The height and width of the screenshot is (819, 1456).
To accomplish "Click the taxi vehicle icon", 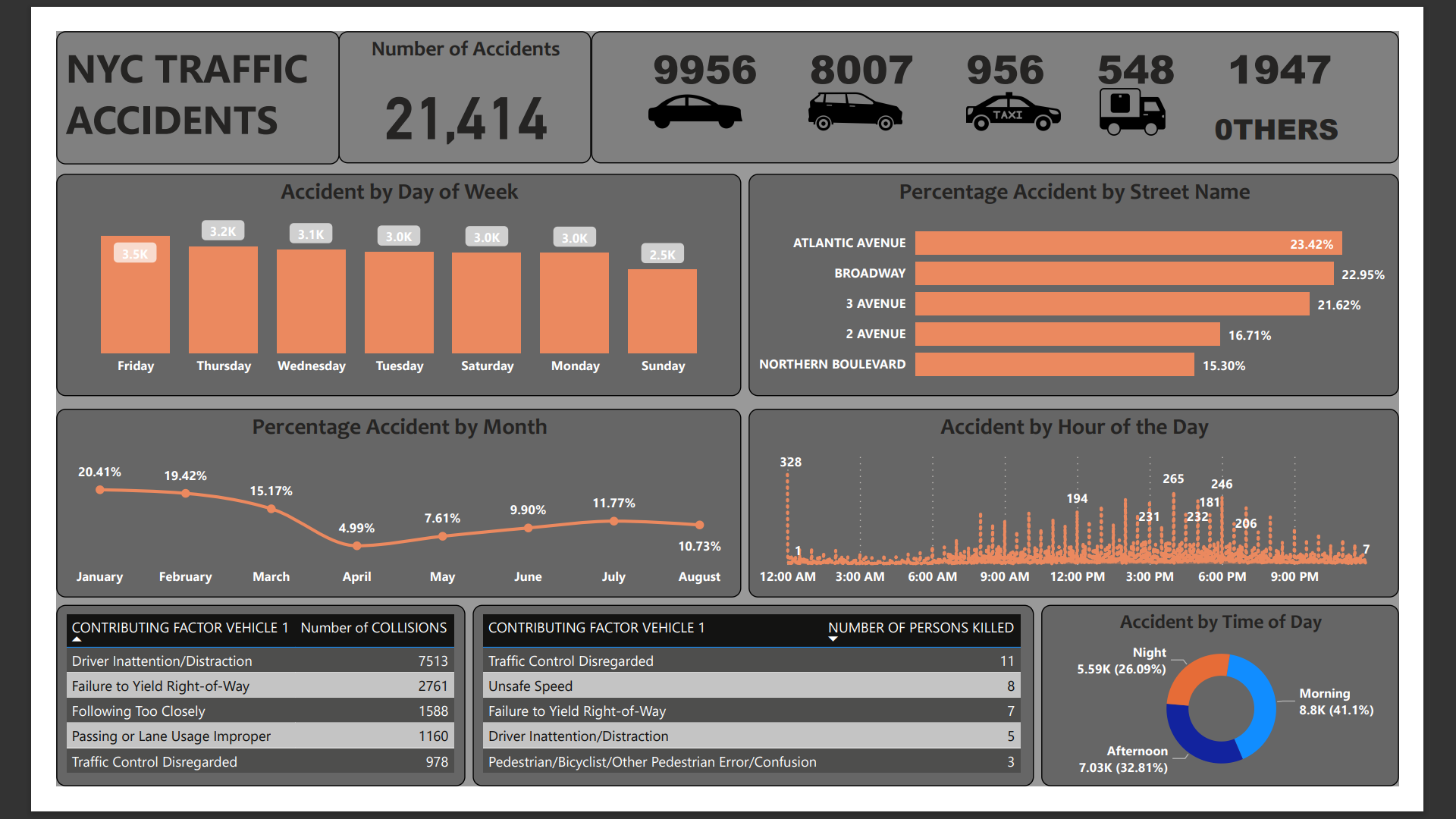I will [1012, 112].
